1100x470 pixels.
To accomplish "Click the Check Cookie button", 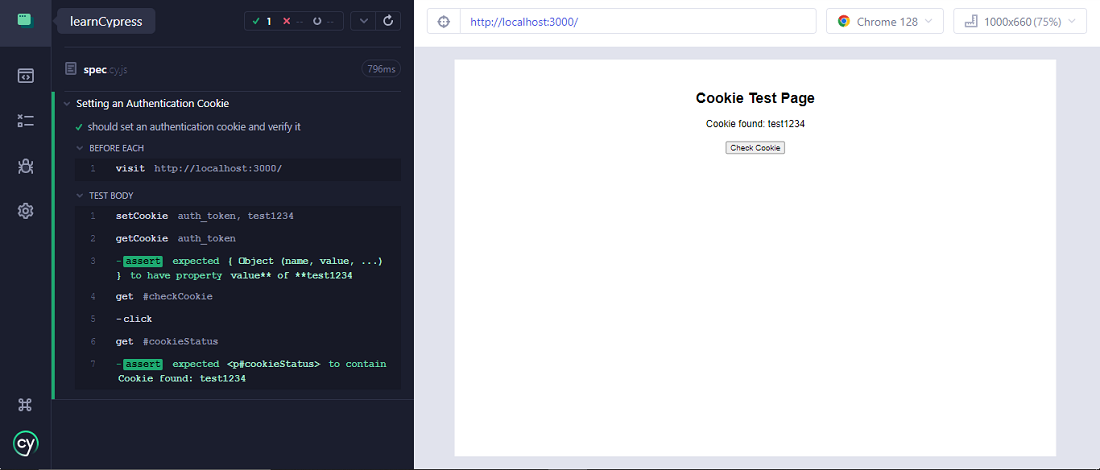I will point(755,148).
